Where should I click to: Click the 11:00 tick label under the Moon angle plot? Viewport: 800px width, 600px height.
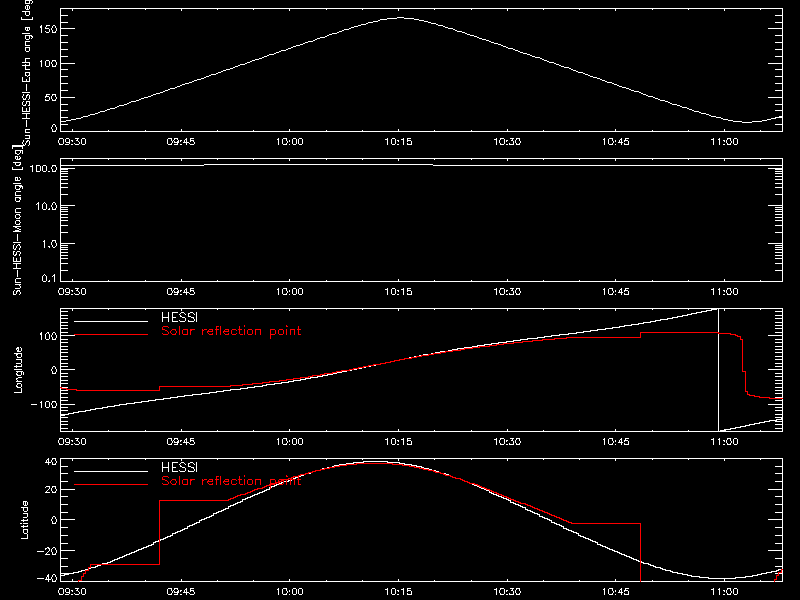pyautogui.click(x=724, y=292)
